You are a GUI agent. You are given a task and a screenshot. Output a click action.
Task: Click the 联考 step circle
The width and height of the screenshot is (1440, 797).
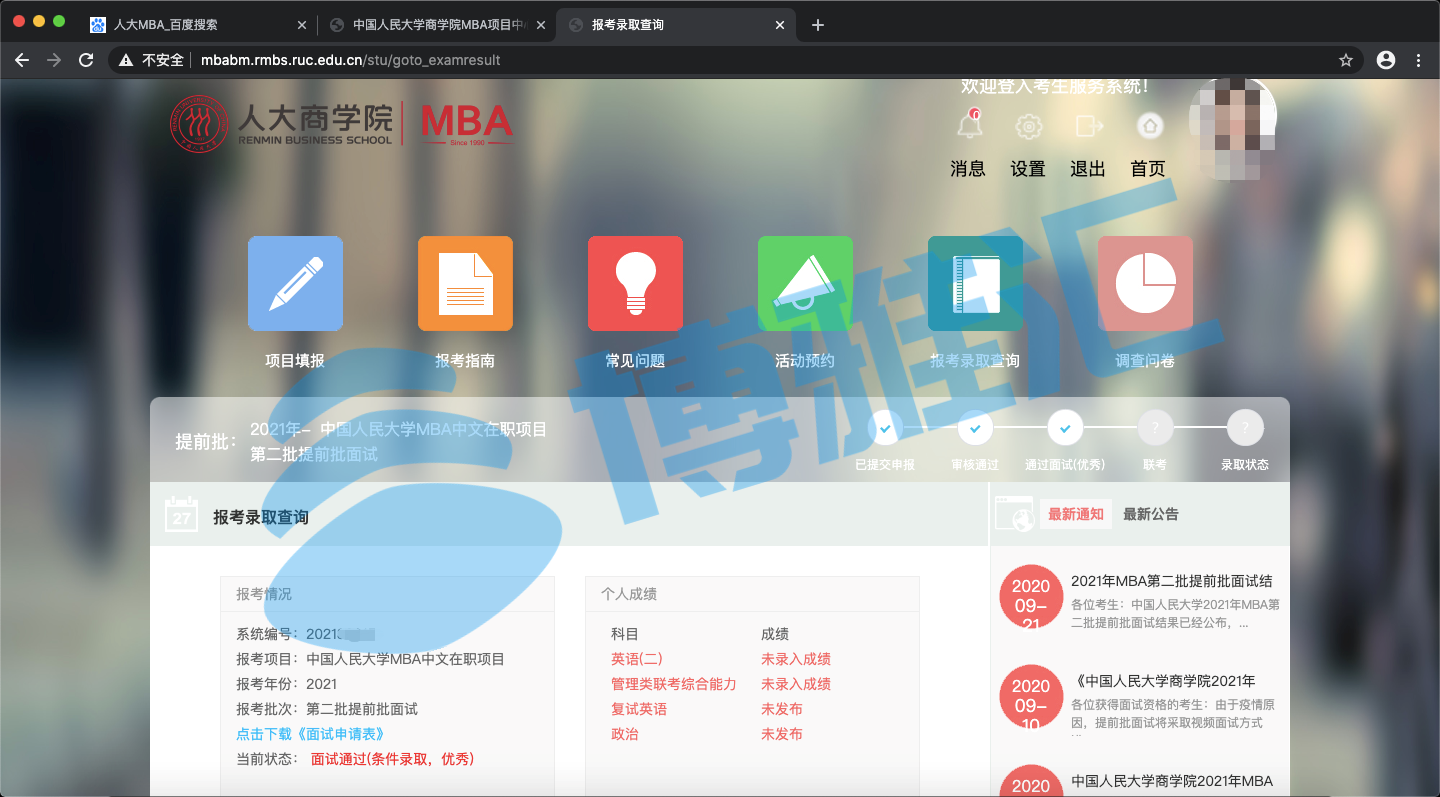click(1155, 428)
